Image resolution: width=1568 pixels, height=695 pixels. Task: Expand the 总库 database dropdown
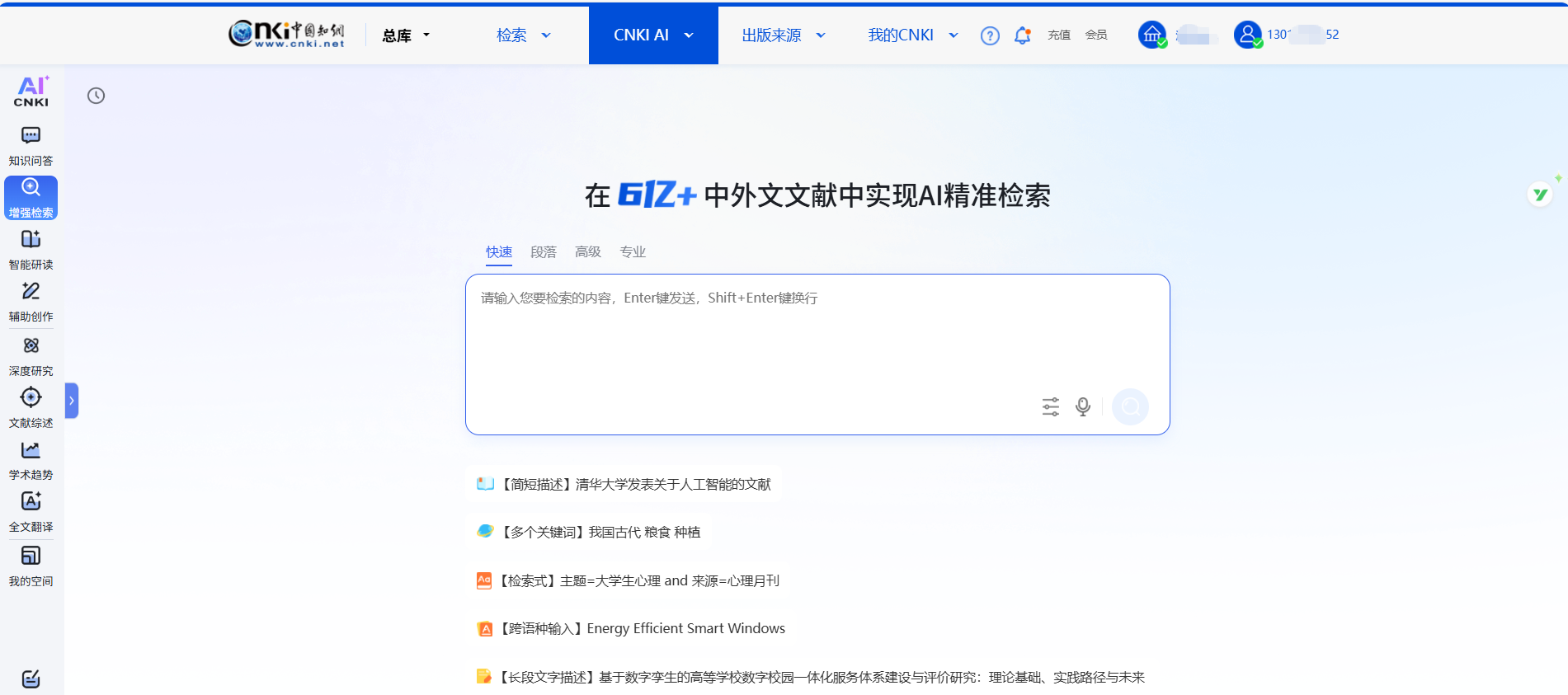(x=406, y=35)
